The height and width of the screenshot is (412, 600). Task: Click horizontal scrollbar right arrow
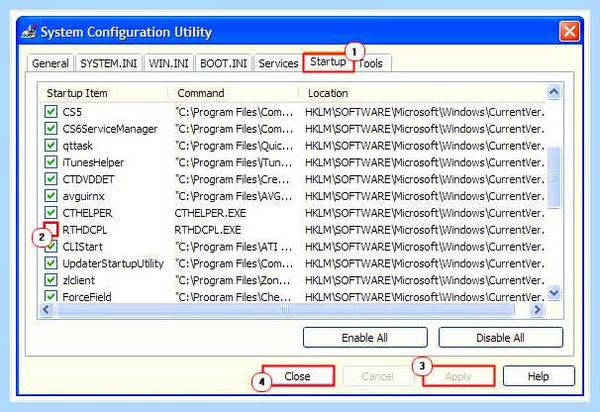537,309
